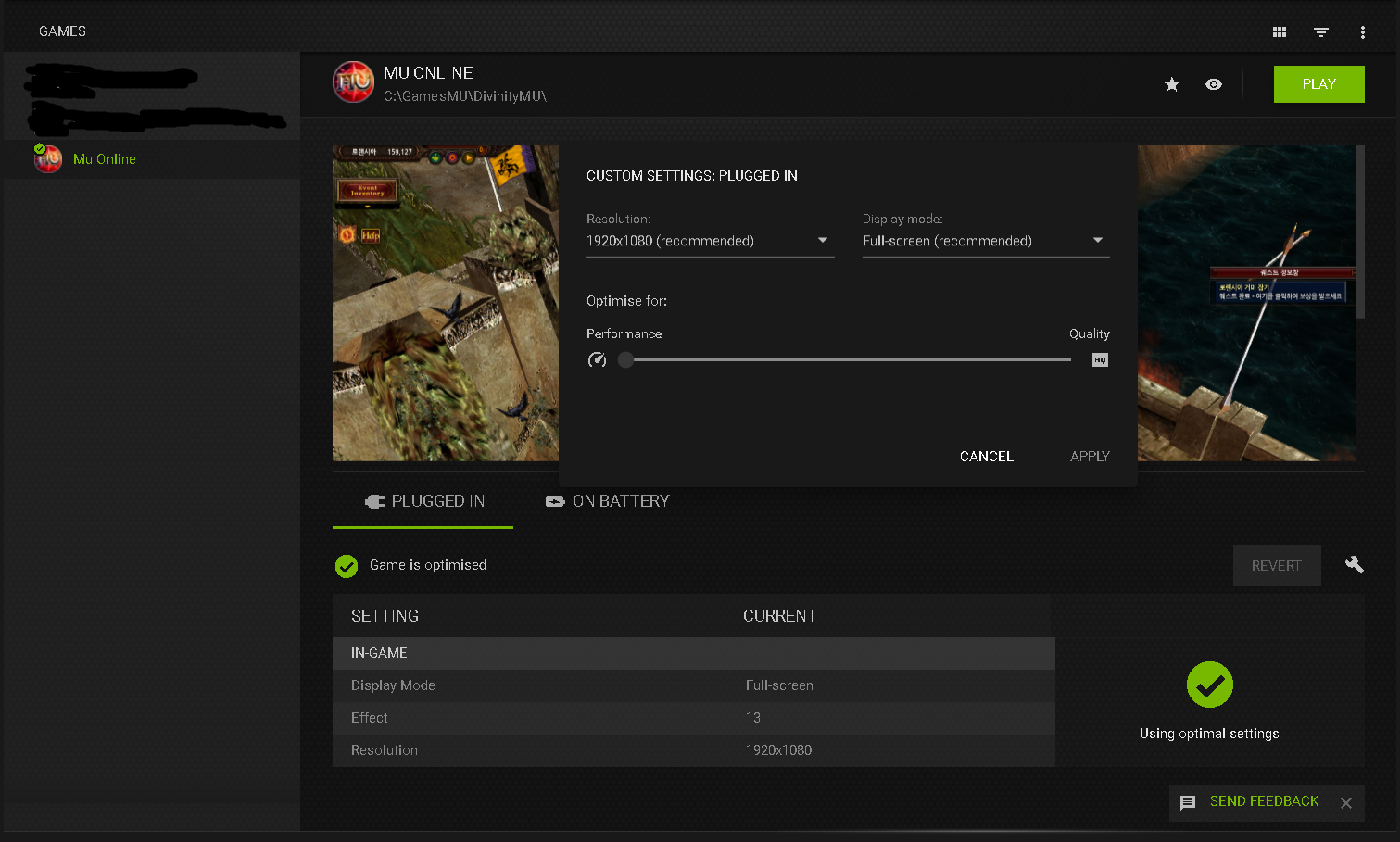Switch to the PLUGGED IN tab
Viewport: 1400px width, 842px height.
tap(423, 501)
